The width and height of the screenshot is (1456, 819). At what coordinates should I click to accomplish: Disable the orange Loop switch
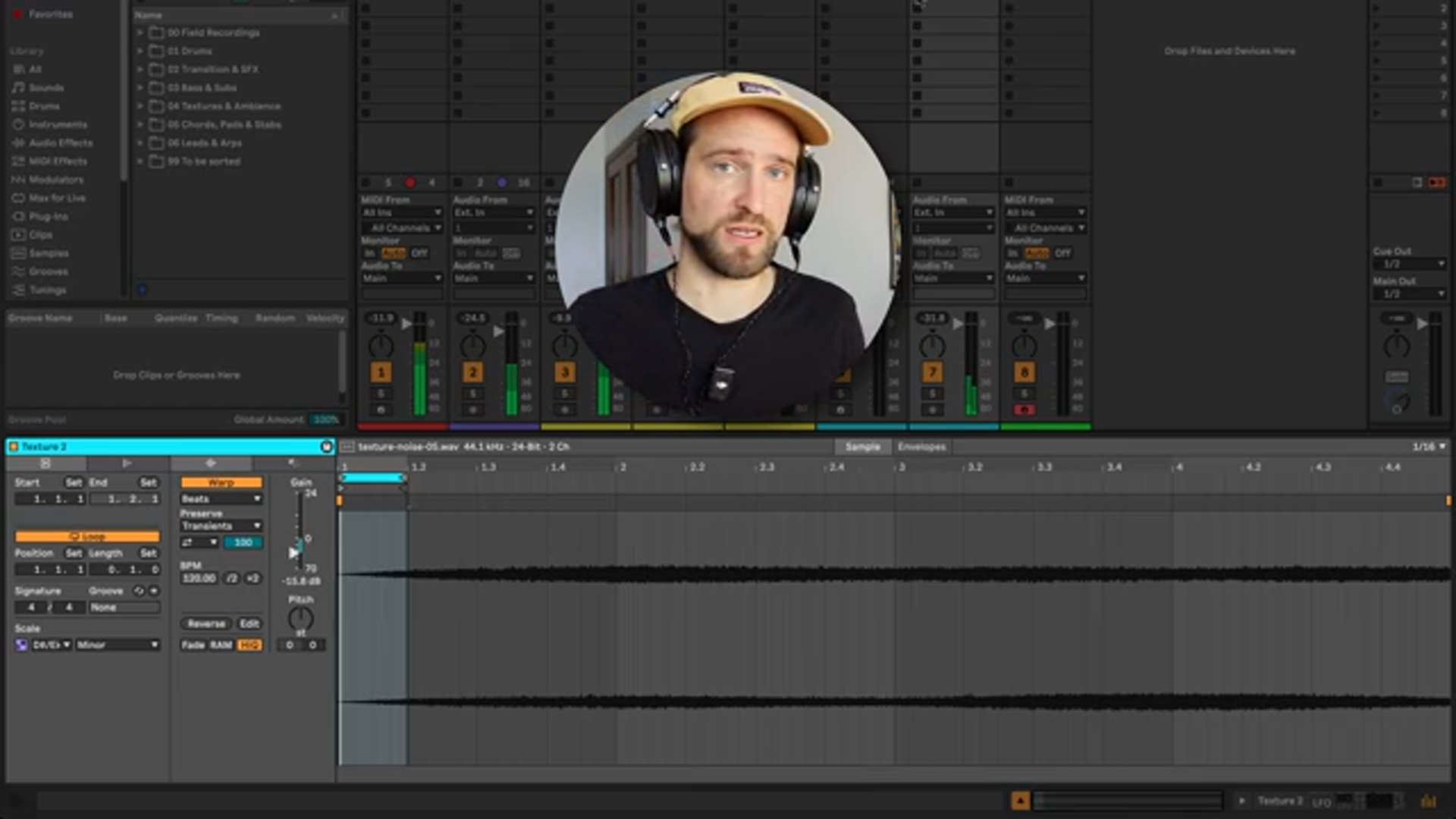click(x=87, y=536)
